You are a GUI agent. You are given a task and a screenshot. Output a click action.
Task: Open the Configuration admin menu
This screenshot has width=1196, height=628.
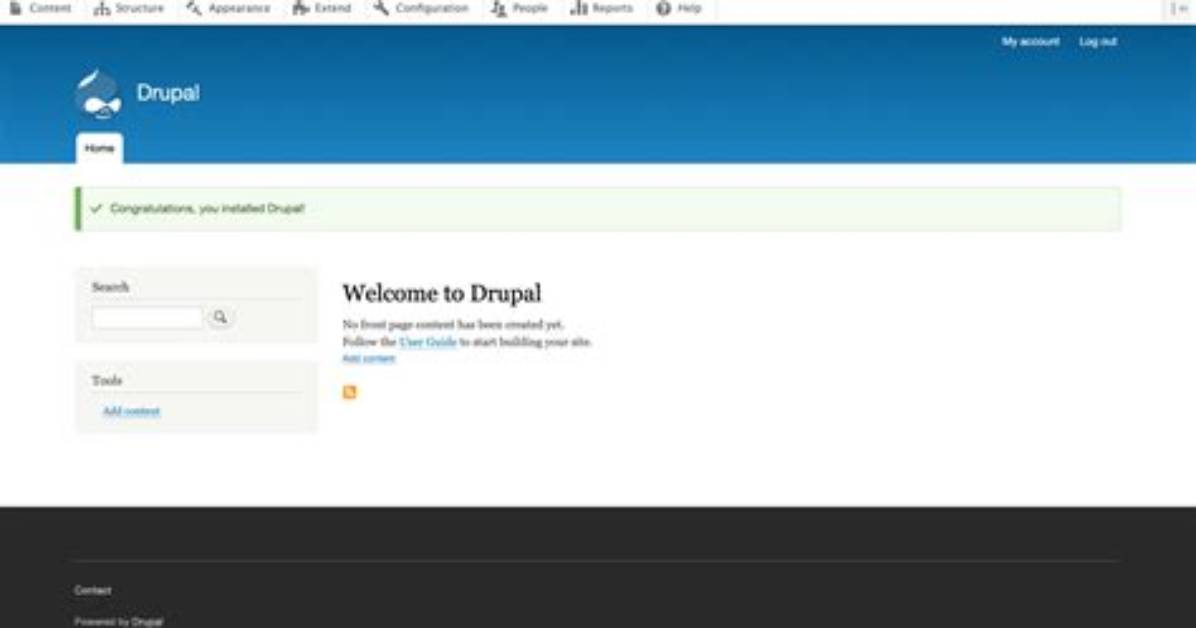(421, 8)
